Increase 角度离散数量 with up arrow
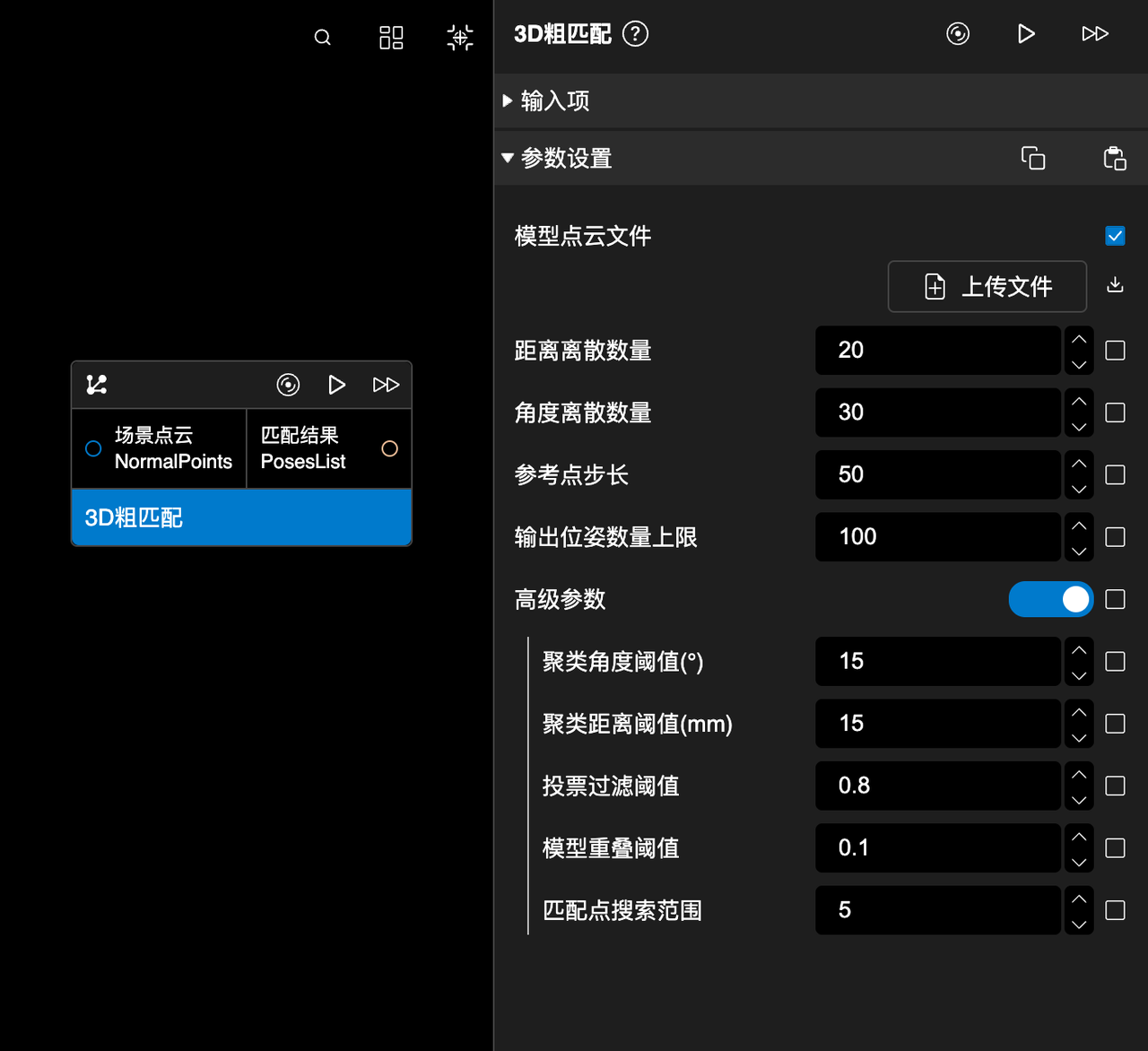The width and height of the screenshot is (1148, 1051). coord(1079,401)
